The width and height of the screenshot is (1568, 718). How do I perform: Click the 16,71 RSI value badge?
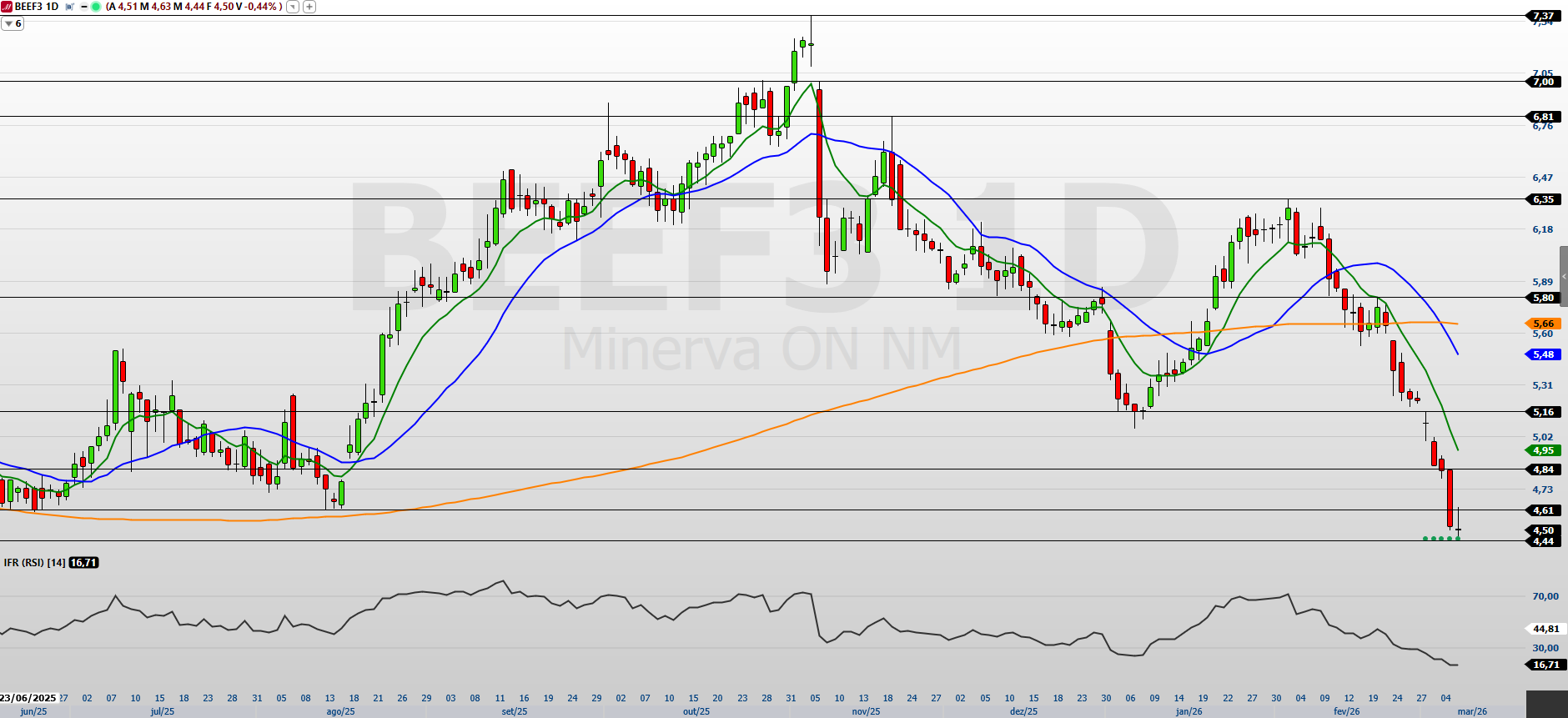(83, 563)
